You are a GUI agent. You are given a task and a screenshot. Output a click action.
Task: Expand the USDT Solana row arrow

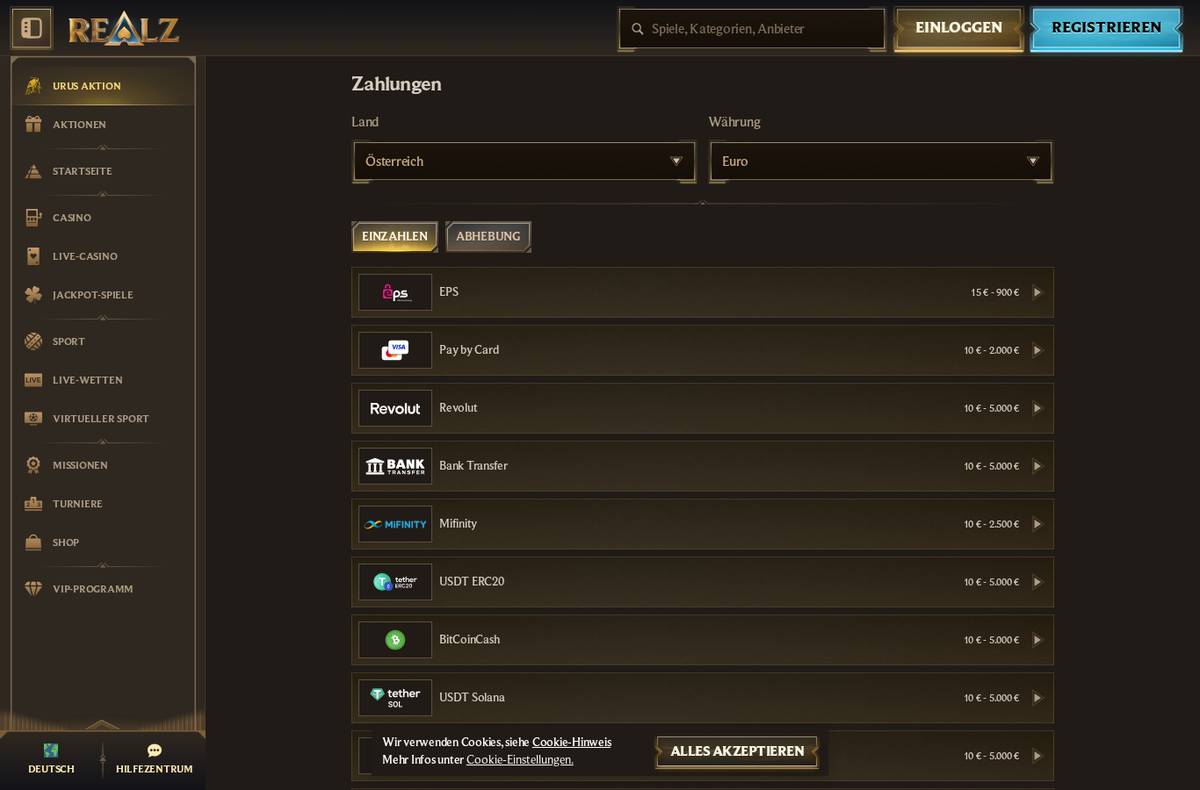[x=1037, y=699]
